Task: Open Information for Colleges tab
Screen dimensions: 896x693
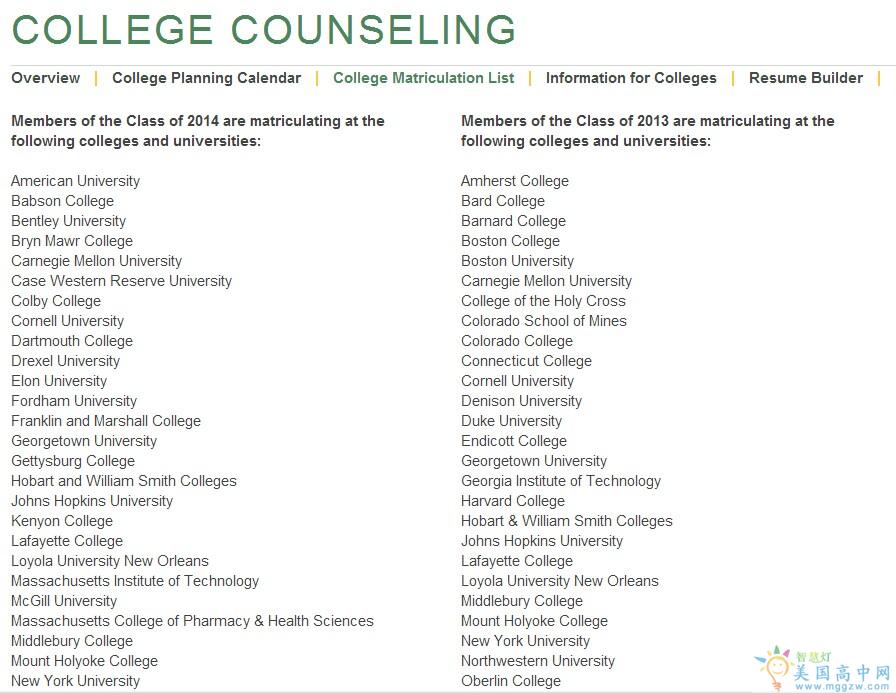Action: [x=631, y=78]
